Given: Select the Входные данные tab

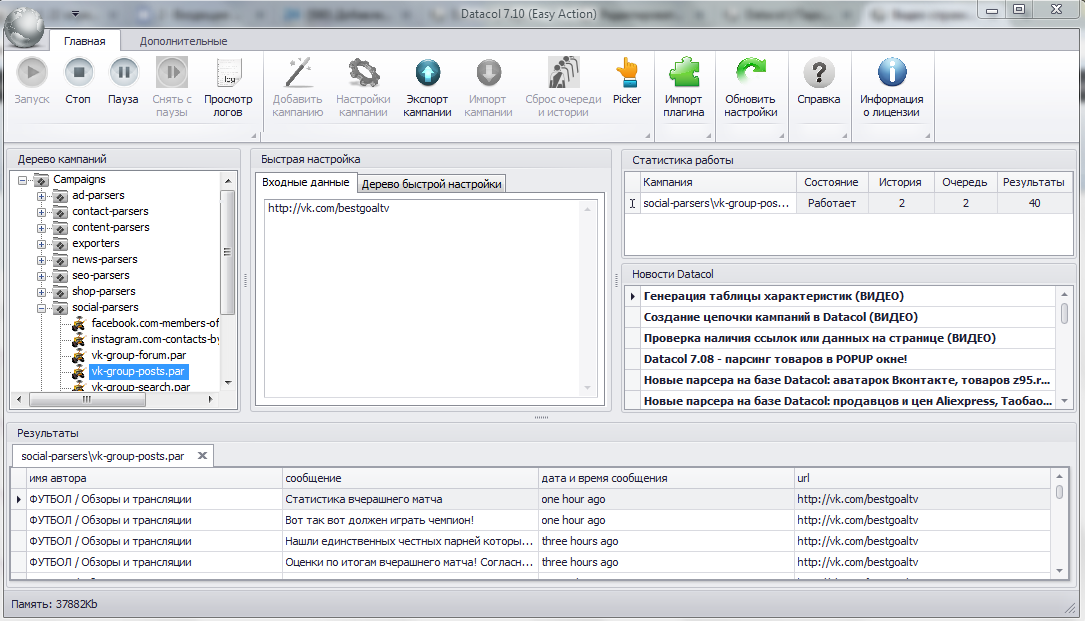Looking at the screenshot, I should click(306, 182).
